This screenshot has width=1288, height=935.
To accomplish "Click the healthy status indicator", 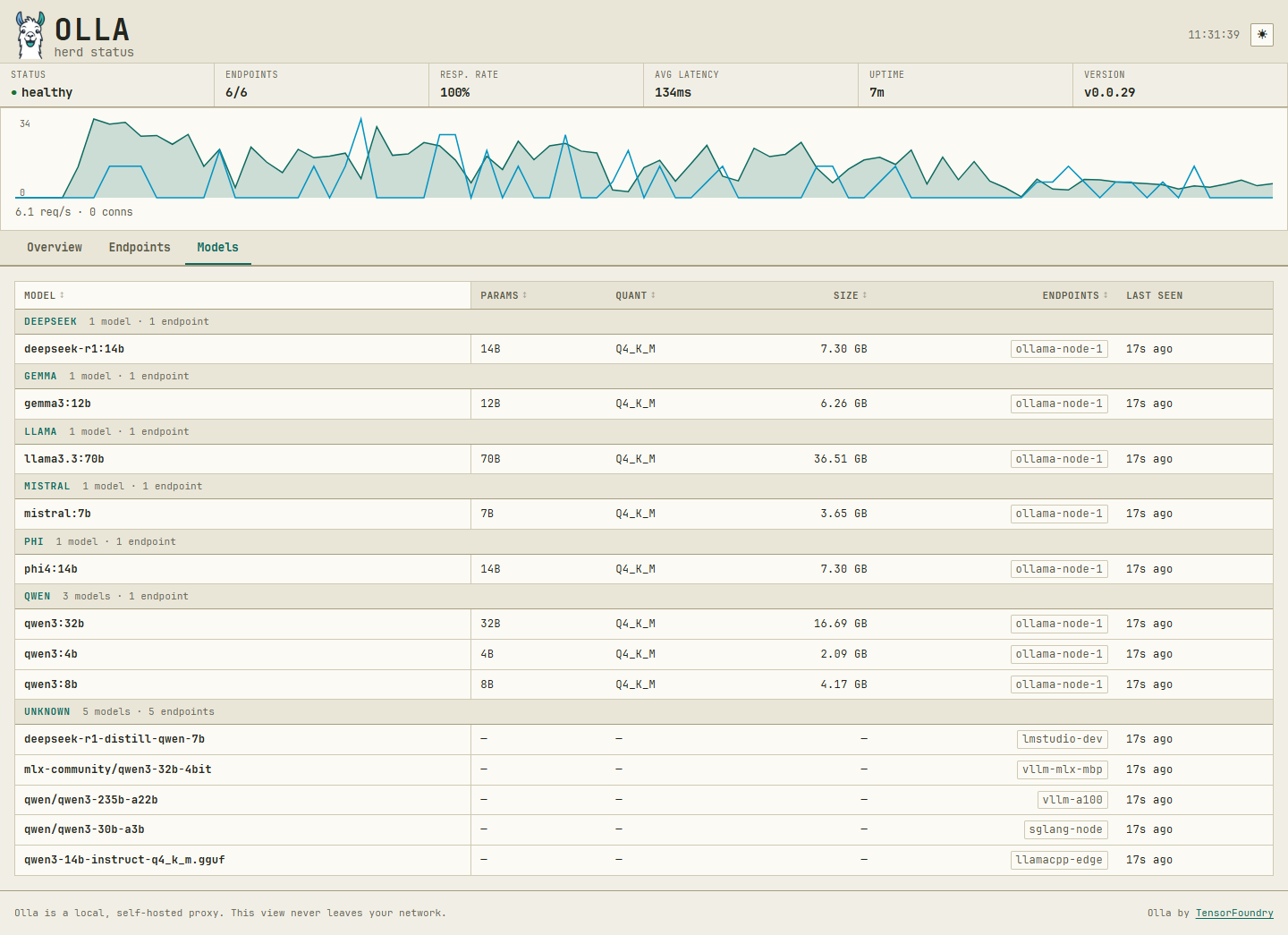I will pyautogui.click(x=42, y=92).
